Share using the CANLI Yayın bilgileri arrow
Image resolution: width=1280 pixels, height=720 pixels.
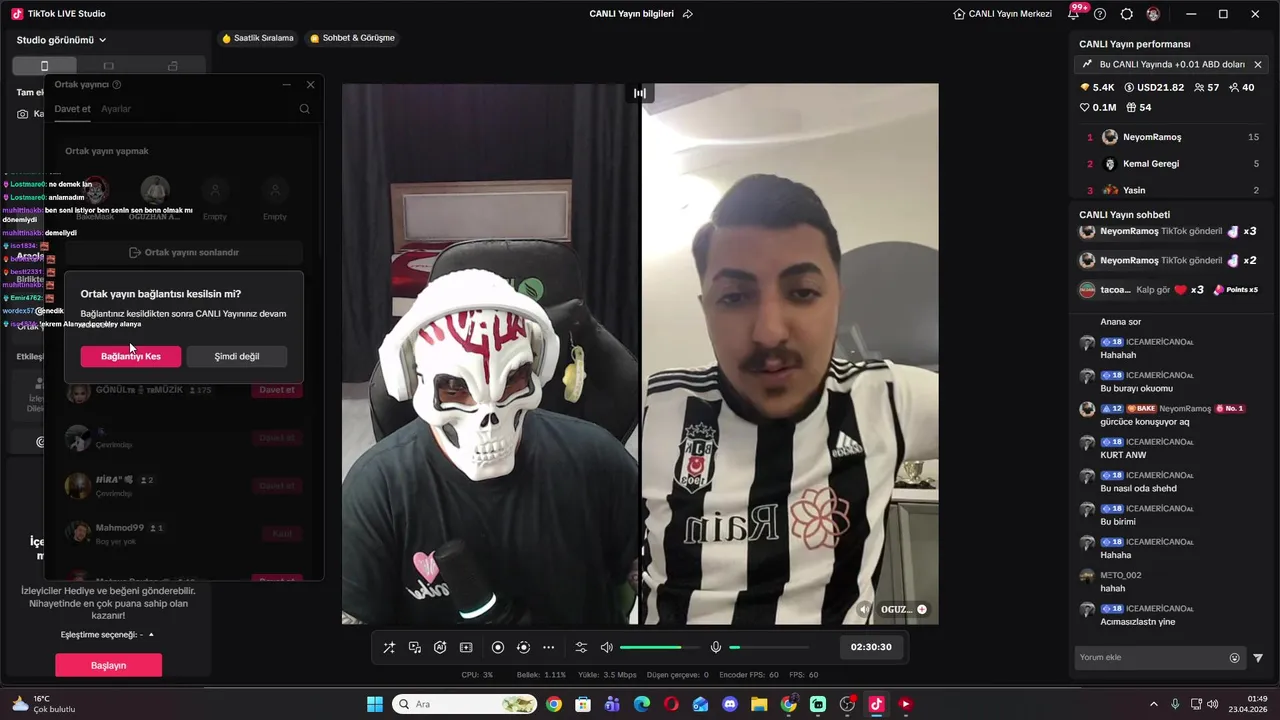pos(688,14)
